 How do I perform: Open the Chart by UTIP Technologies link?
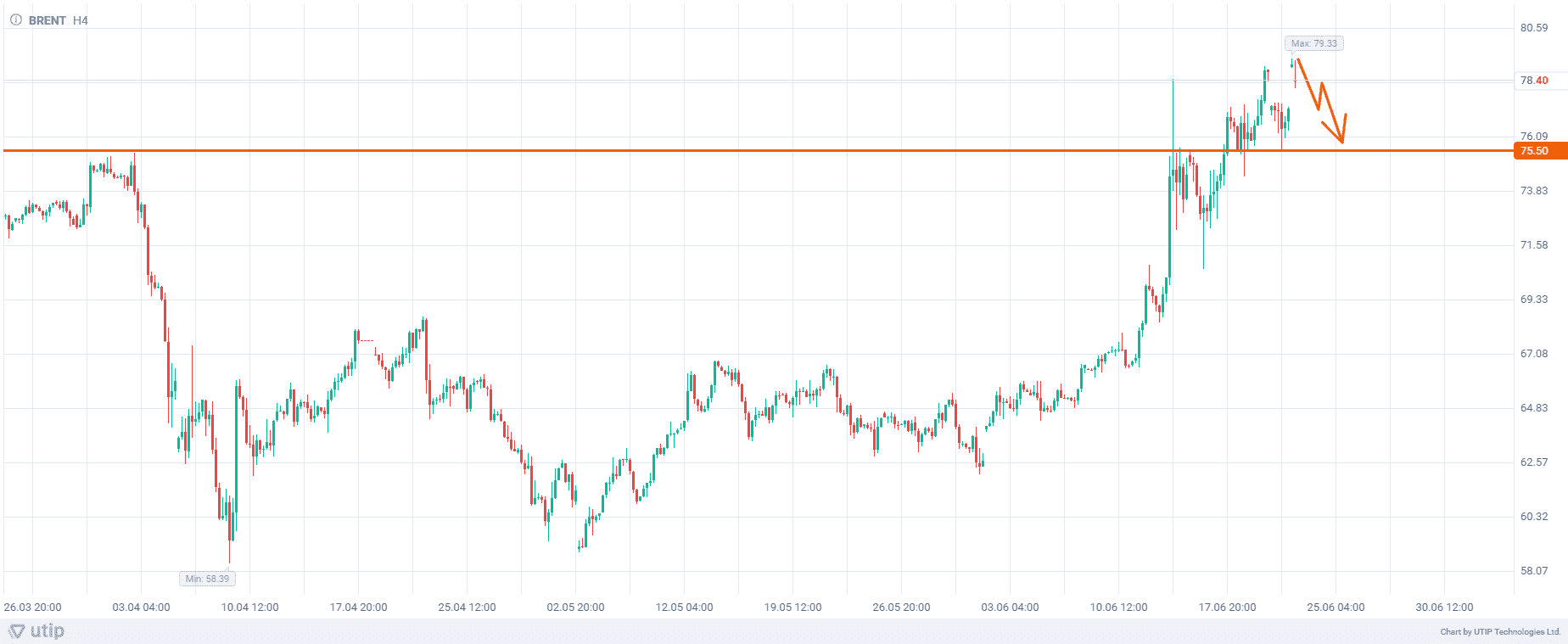tap(1500, 631)
